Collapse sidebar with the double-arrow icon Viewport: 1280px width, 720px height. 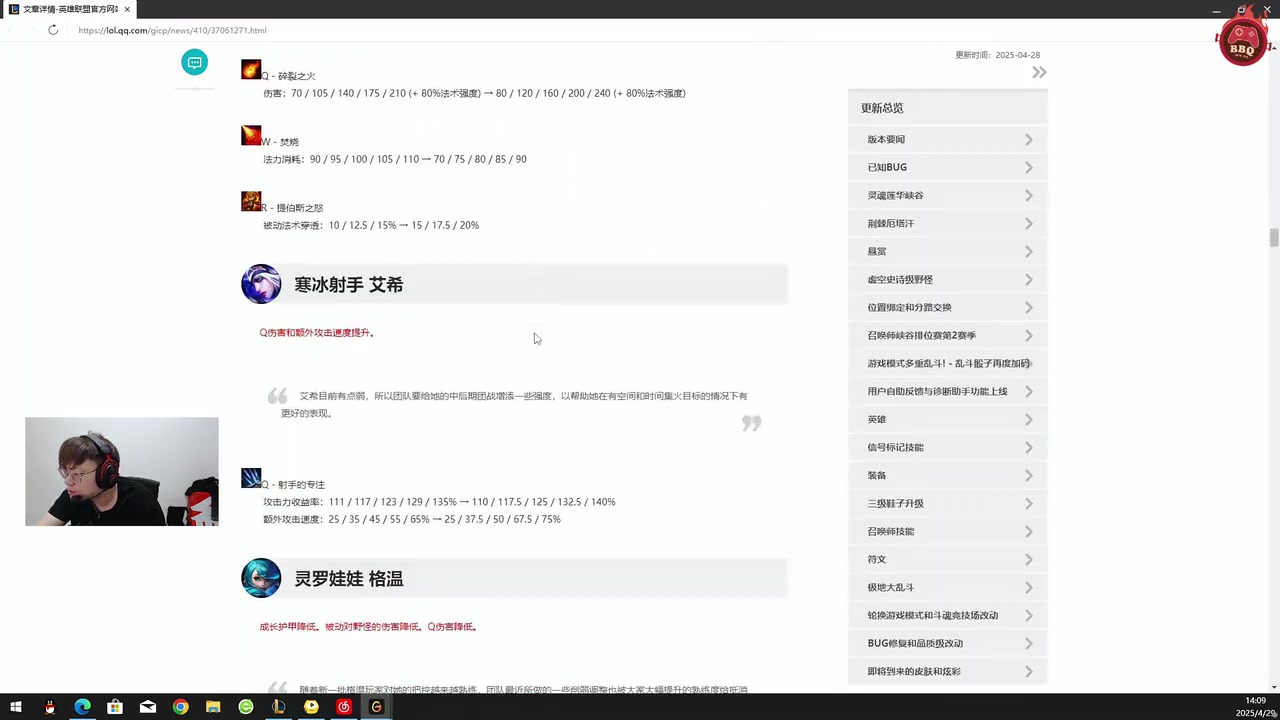coord(1039,72)
